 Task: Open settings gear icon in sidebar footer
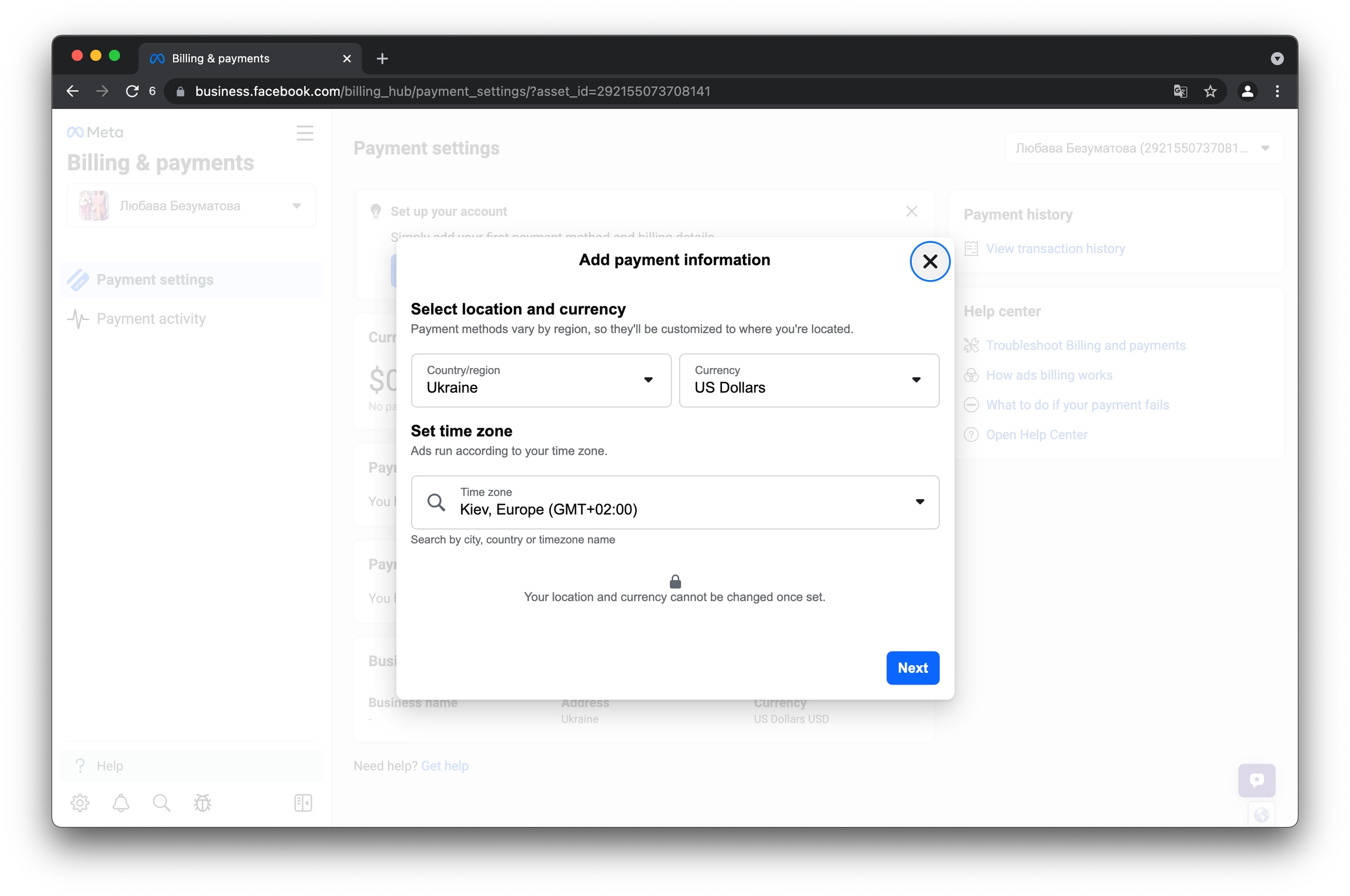pos(80,802)
